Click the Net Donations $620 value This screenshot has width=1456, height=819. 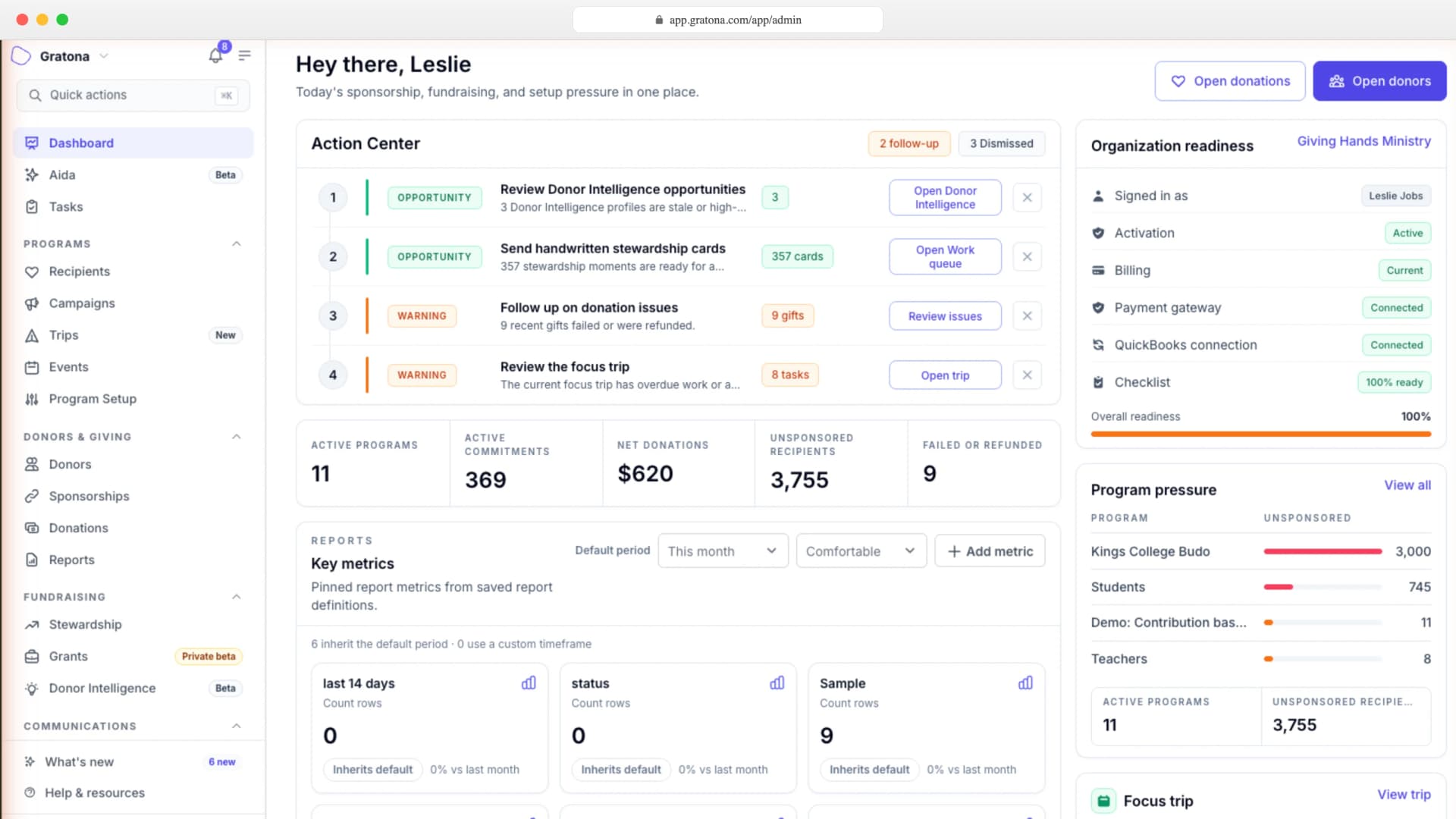(645, 474)
